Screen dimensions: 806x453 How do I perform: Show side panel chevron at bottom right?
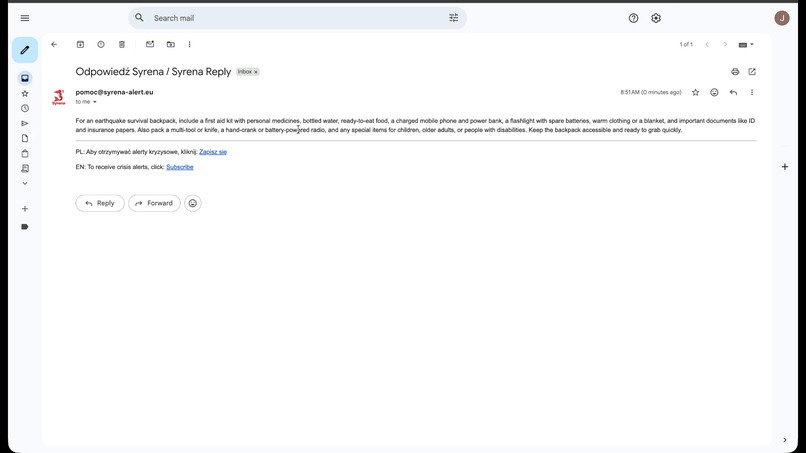pyautogui.click(x=785, y=440)
